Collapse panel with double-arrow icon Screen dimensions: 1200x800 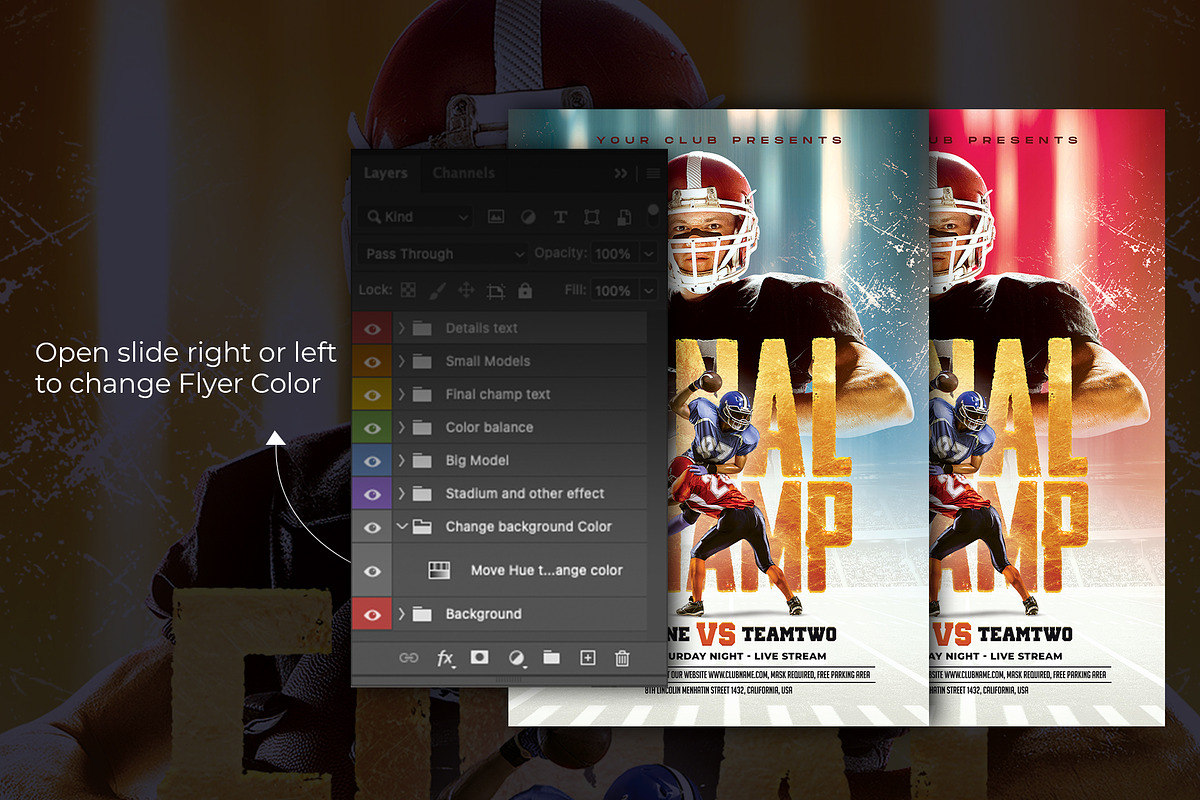621,173
